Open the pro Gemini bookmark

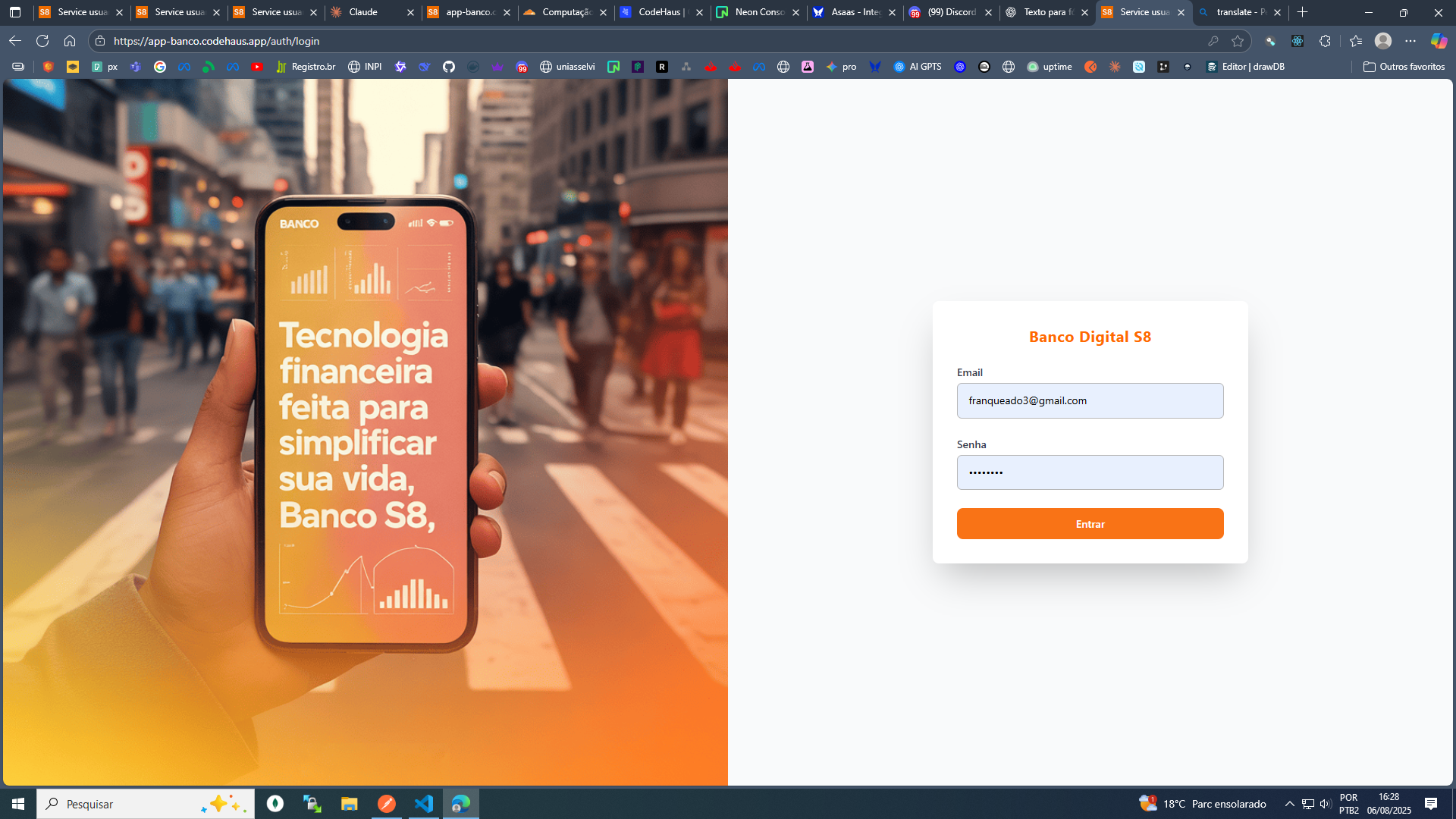[841, 67]
